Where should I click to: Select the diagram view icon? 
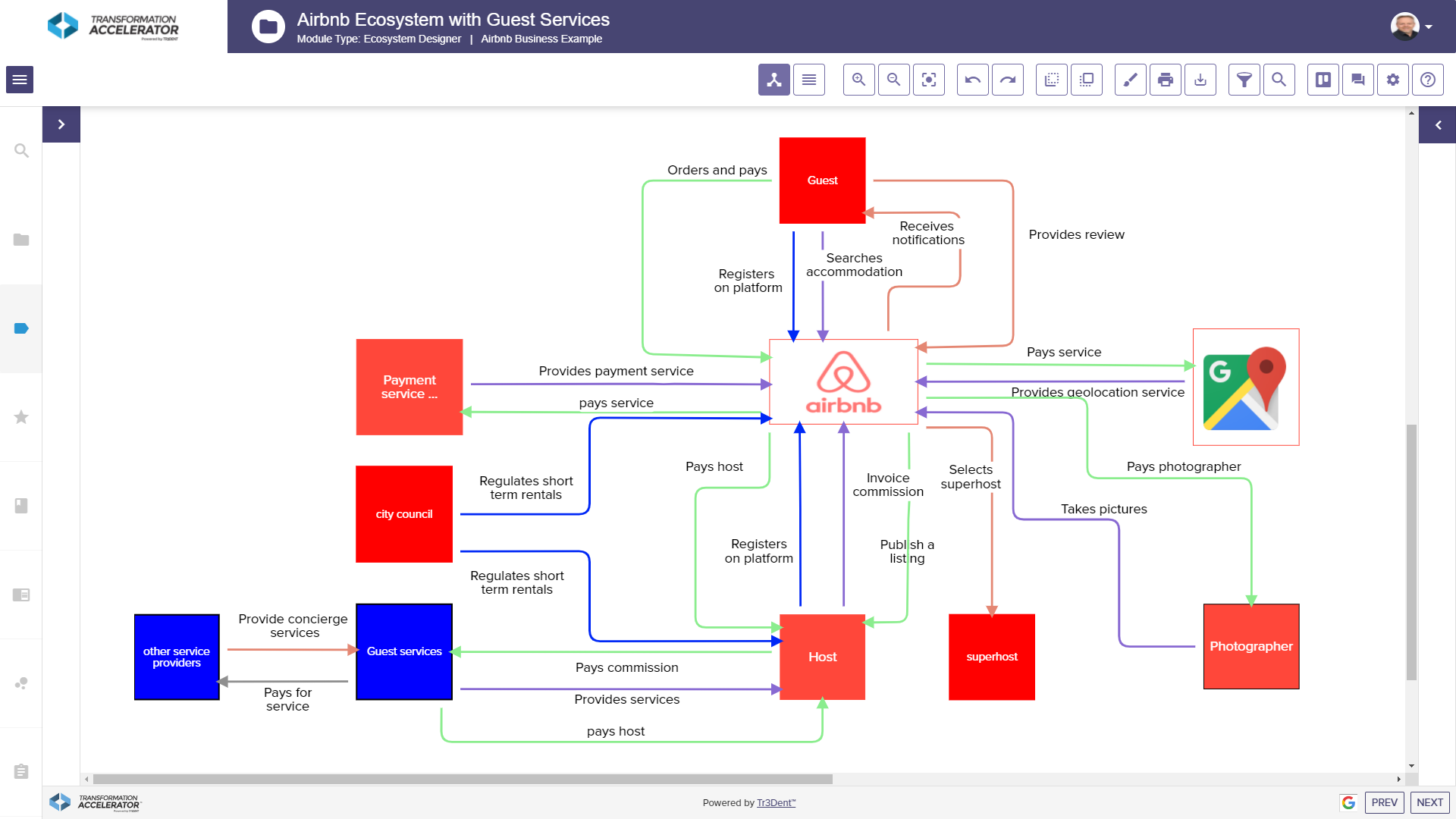point(773,80)
